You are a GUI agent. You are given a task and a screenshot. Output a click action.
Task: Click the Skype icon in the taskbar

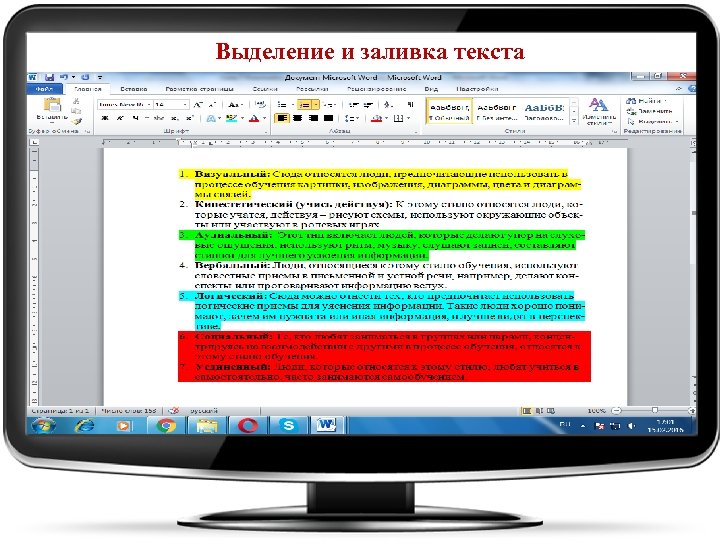[x=288, y=426]
